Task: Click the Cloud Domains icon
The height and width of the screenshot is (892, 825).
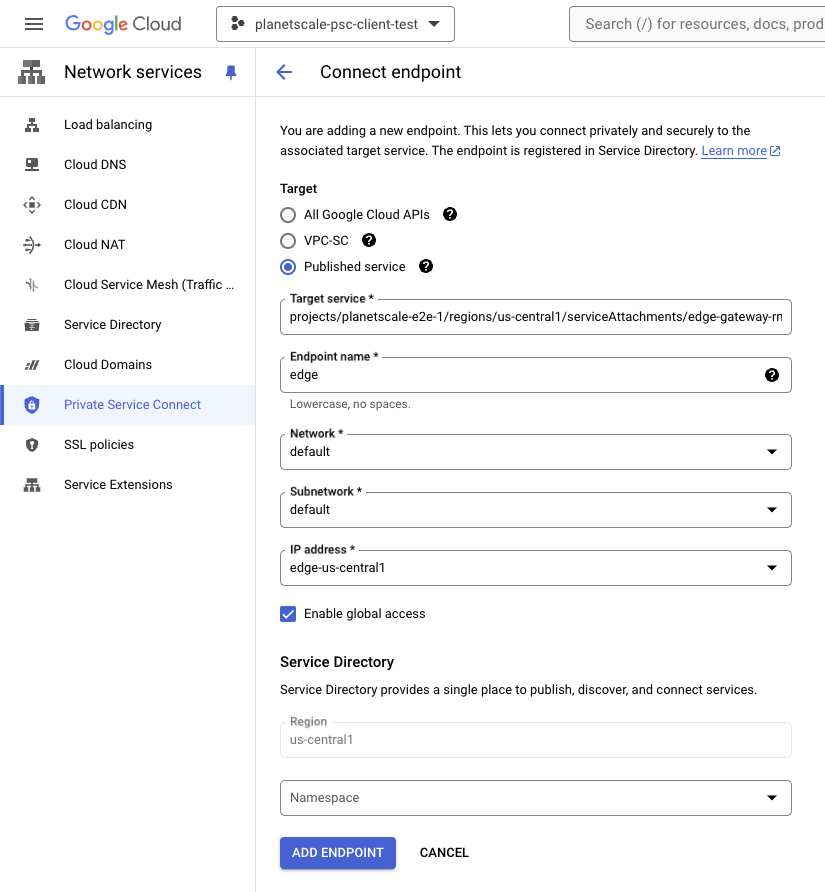Action: (x=31, y=364)
